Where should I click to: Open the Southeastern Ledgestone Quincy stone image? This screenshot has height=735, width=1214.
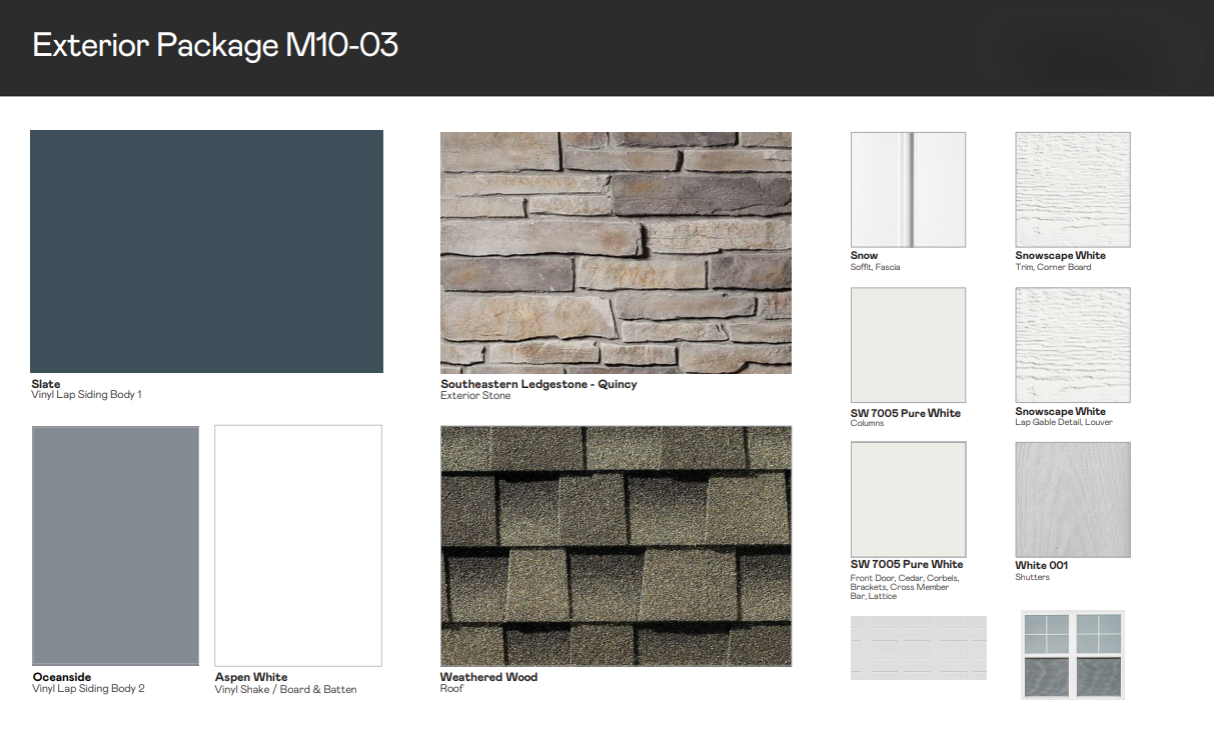click(x=616, y=253)
